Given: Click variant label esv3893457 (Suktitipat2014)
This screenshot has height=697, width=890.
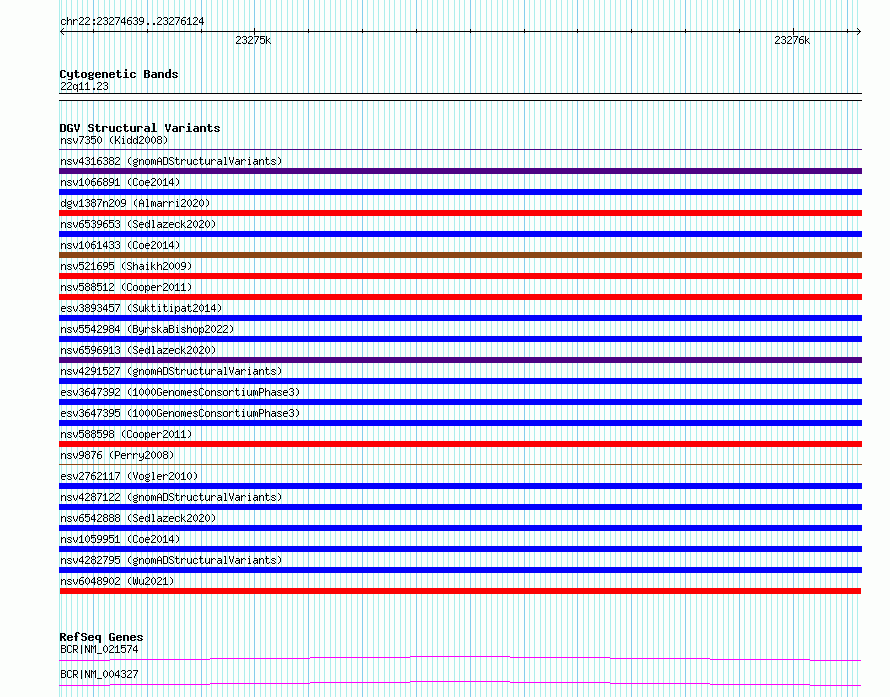Looking at the screenshot, I should point(141,308).
